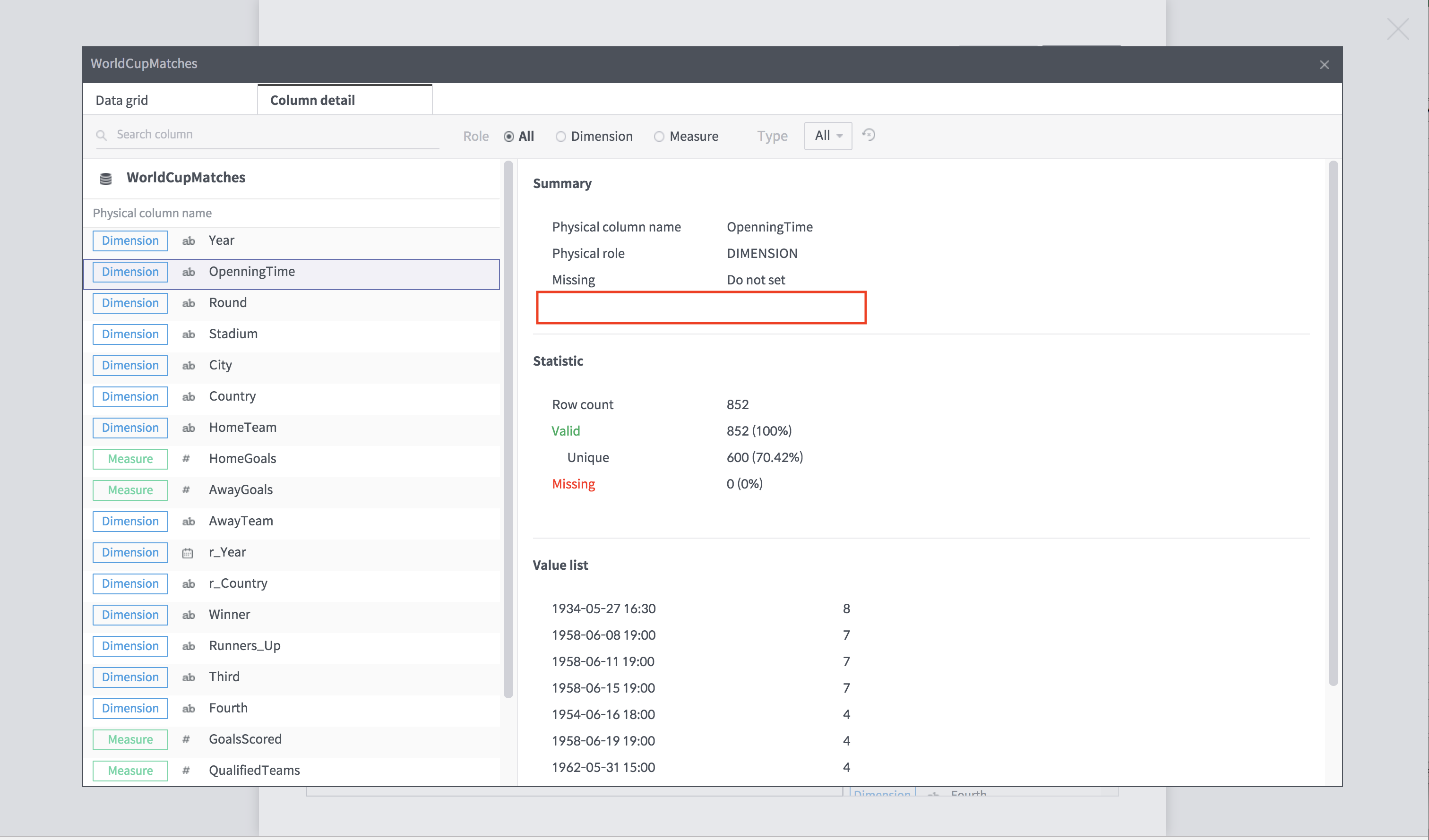
Task: Click the '#' icon beside AwayGoals
Action: pos(186,490)
